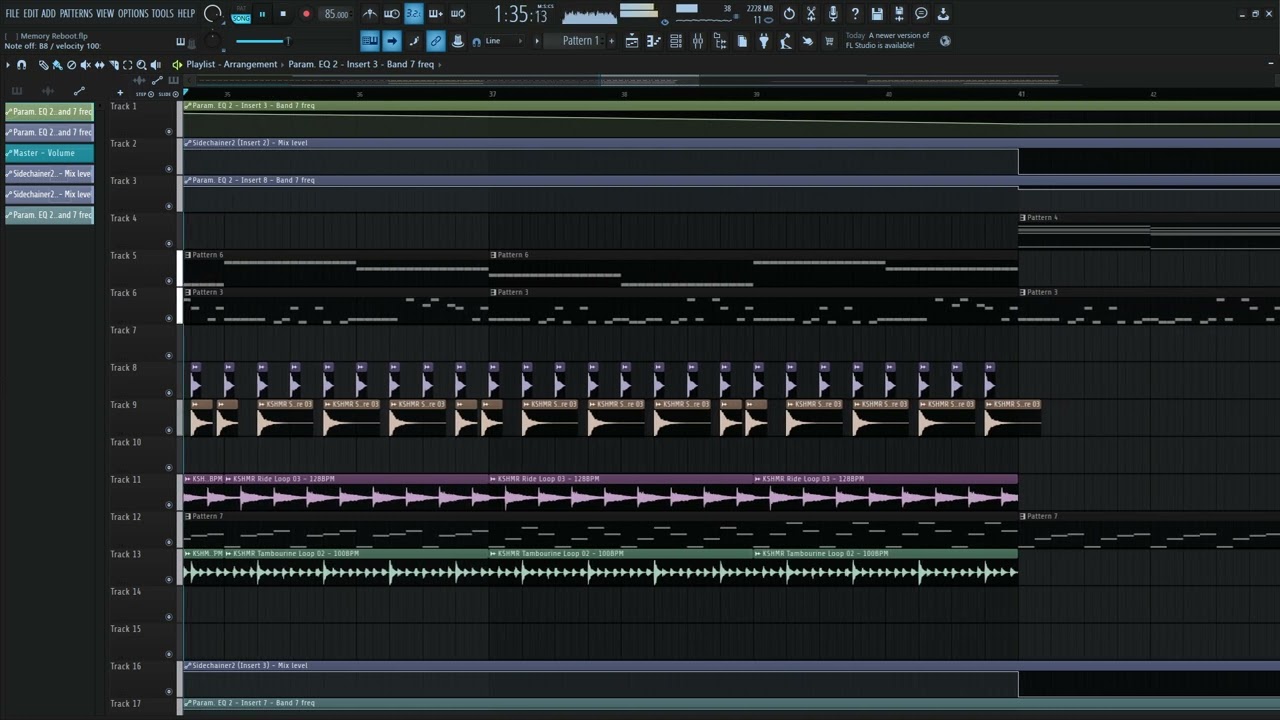
Task: Mute Track 1 using its green dot
Action: click(169, 131)
